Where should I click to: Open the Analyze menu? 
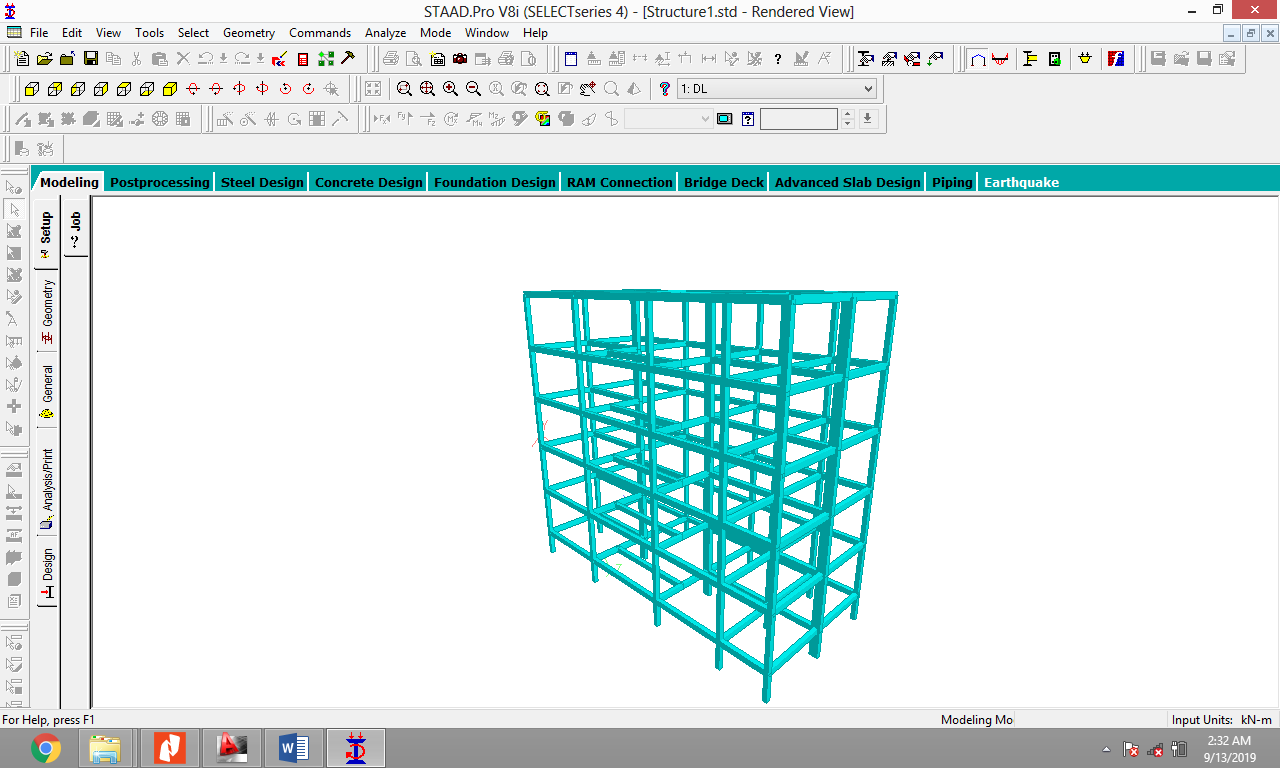pyautogui.click(x=385, y=33)
